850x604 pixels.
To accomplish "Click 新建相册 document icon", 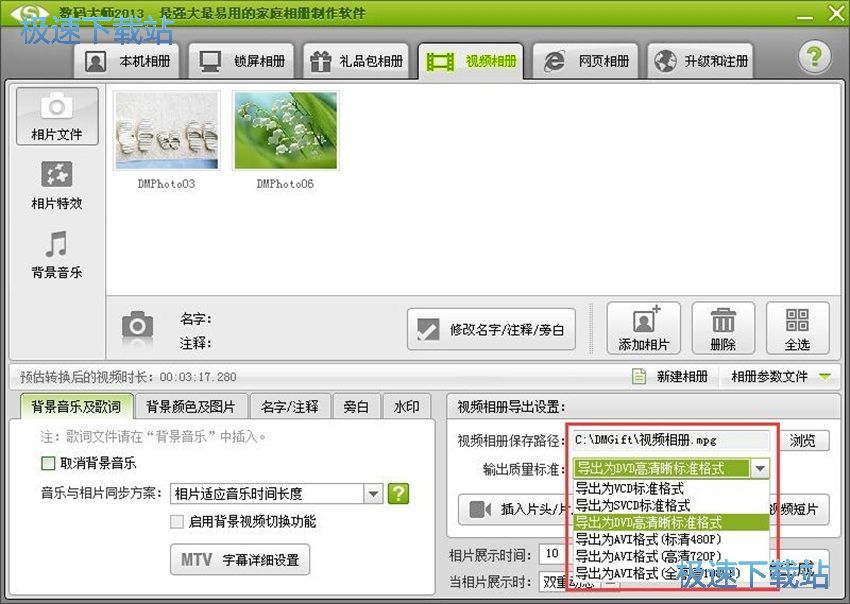I will pos(639,376).
